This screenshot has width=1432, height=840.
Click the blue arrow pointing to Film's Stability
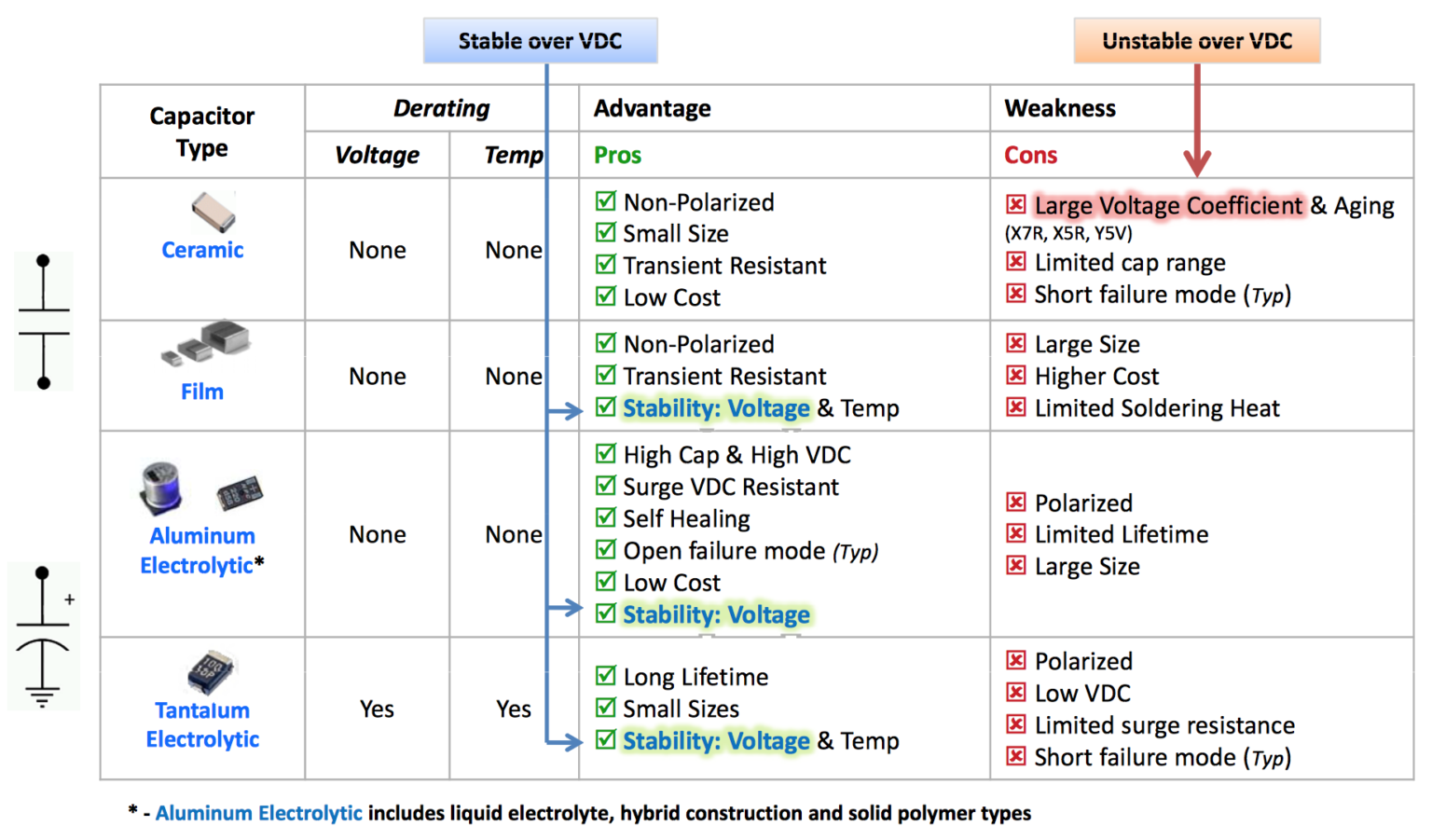pyautogui.click(x=565, y=410)
